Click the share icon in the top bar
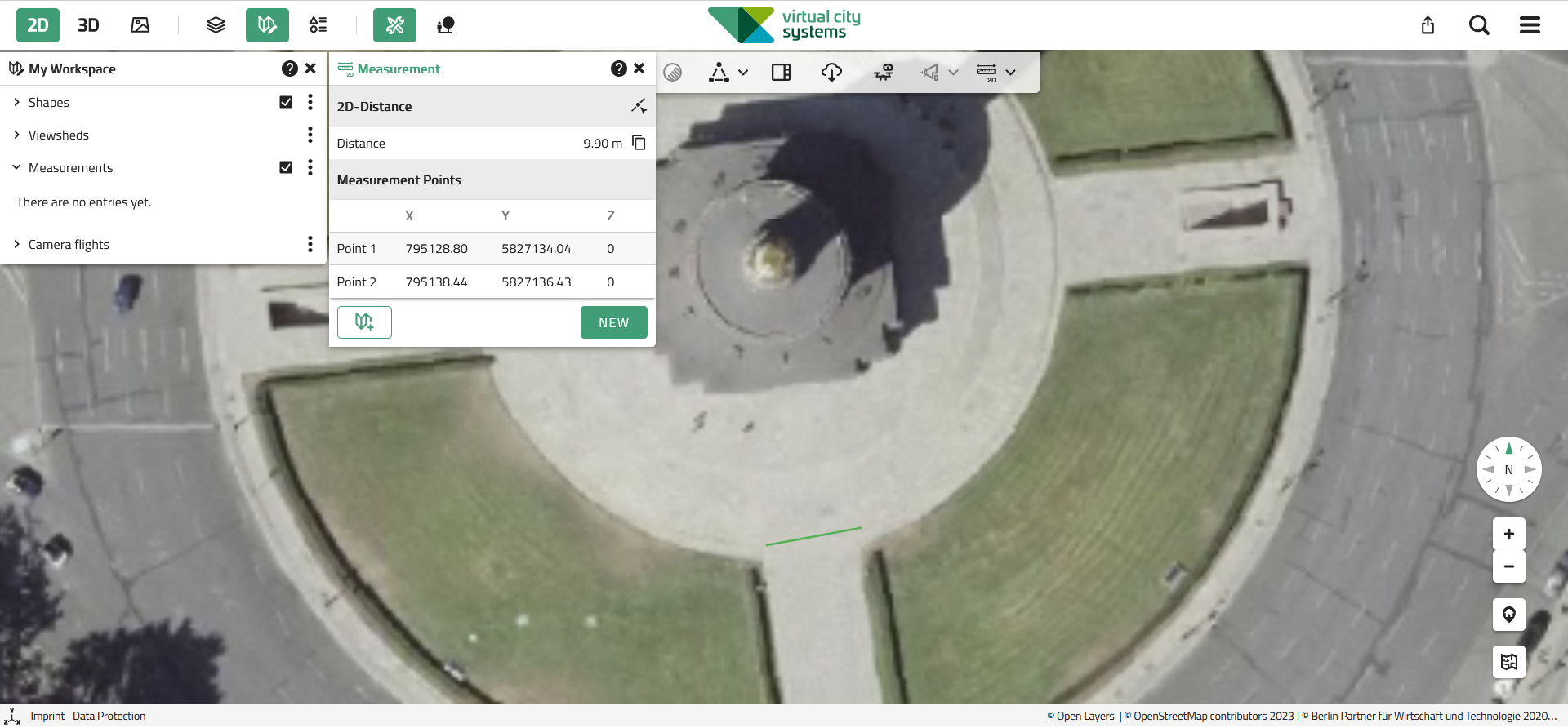Image resolution: width=1568 pixels, height=728 pixels. [1428, 25]
